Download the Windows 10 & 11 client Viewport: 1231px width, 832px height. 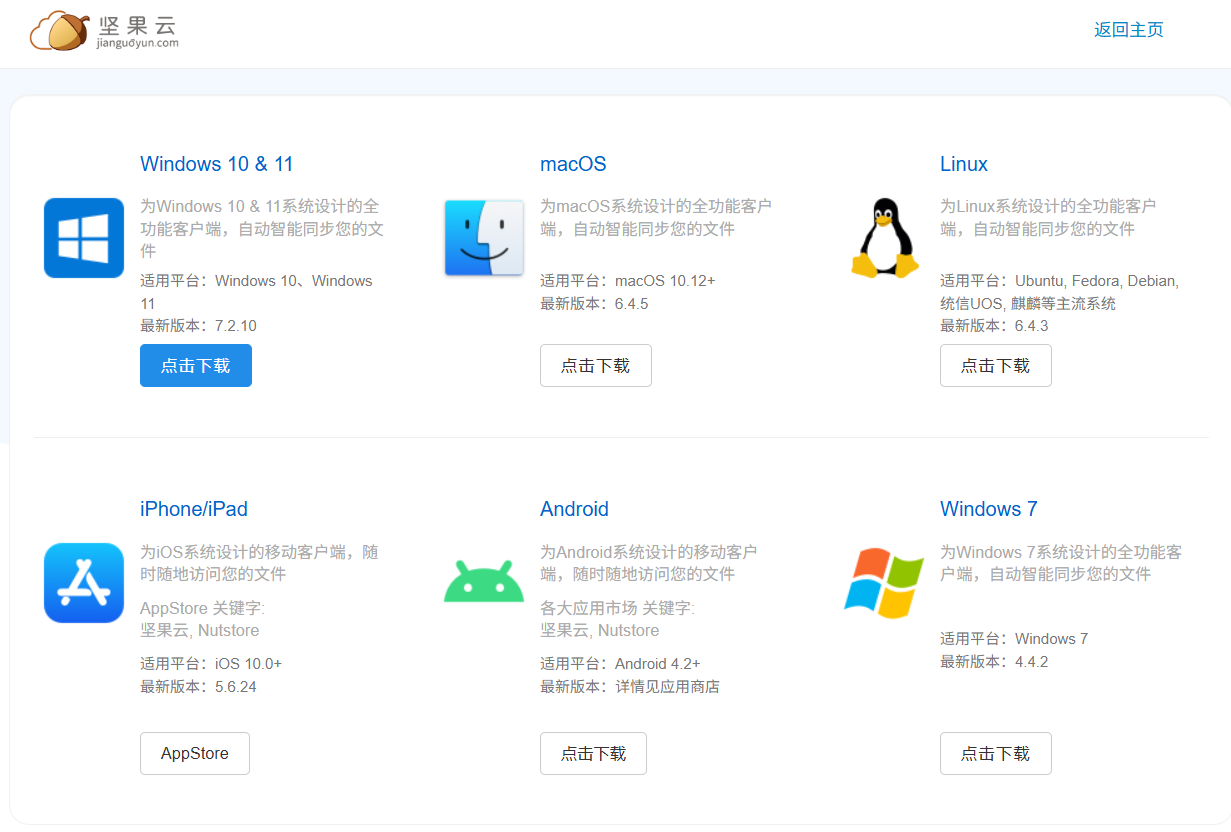point(196,366)
